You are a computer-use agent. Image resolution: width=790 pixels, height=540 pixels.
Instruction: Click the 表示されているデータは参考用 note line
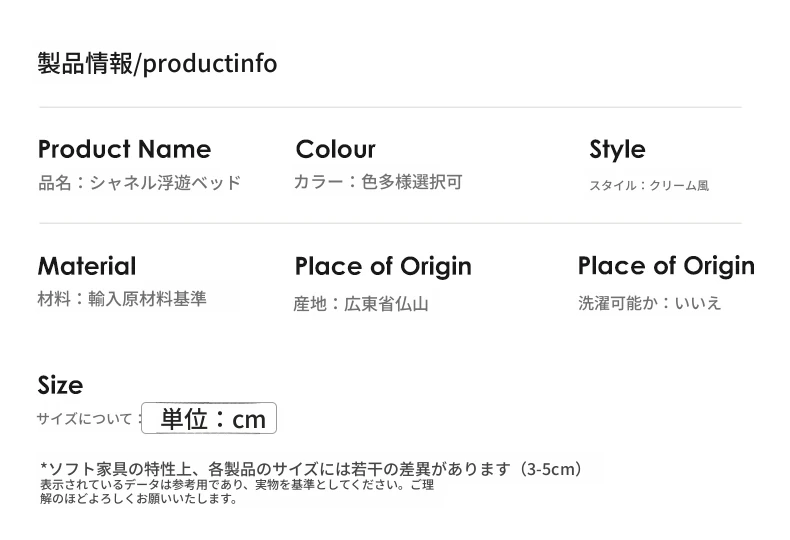236,485
